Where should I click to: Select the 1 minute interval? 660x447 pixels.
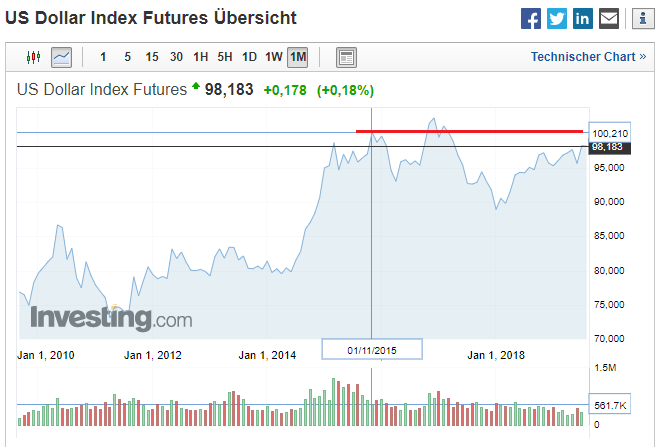[x=104, y=57]
